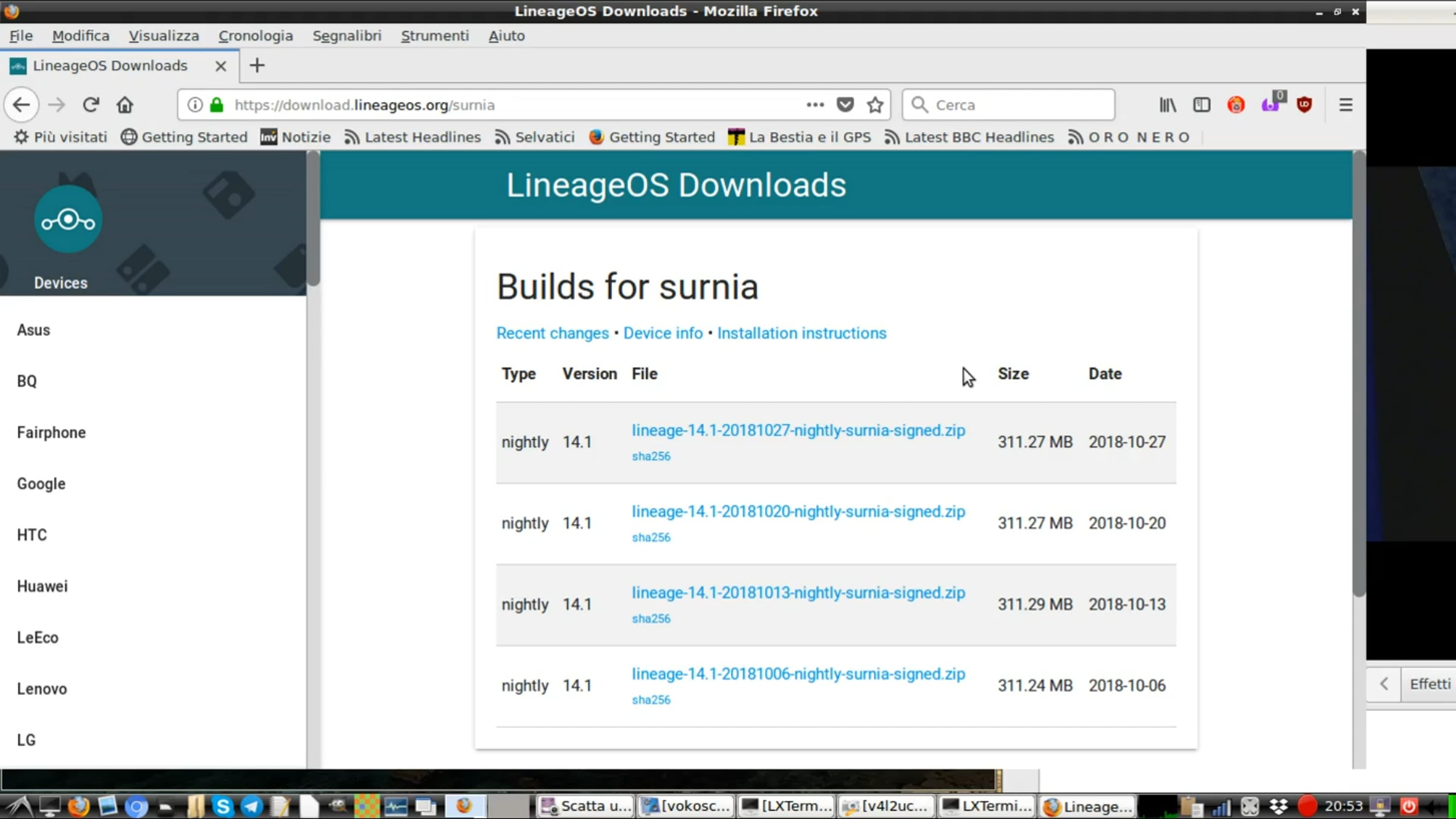Open the uBlock Origin shield icon

tap(1304, 105)
